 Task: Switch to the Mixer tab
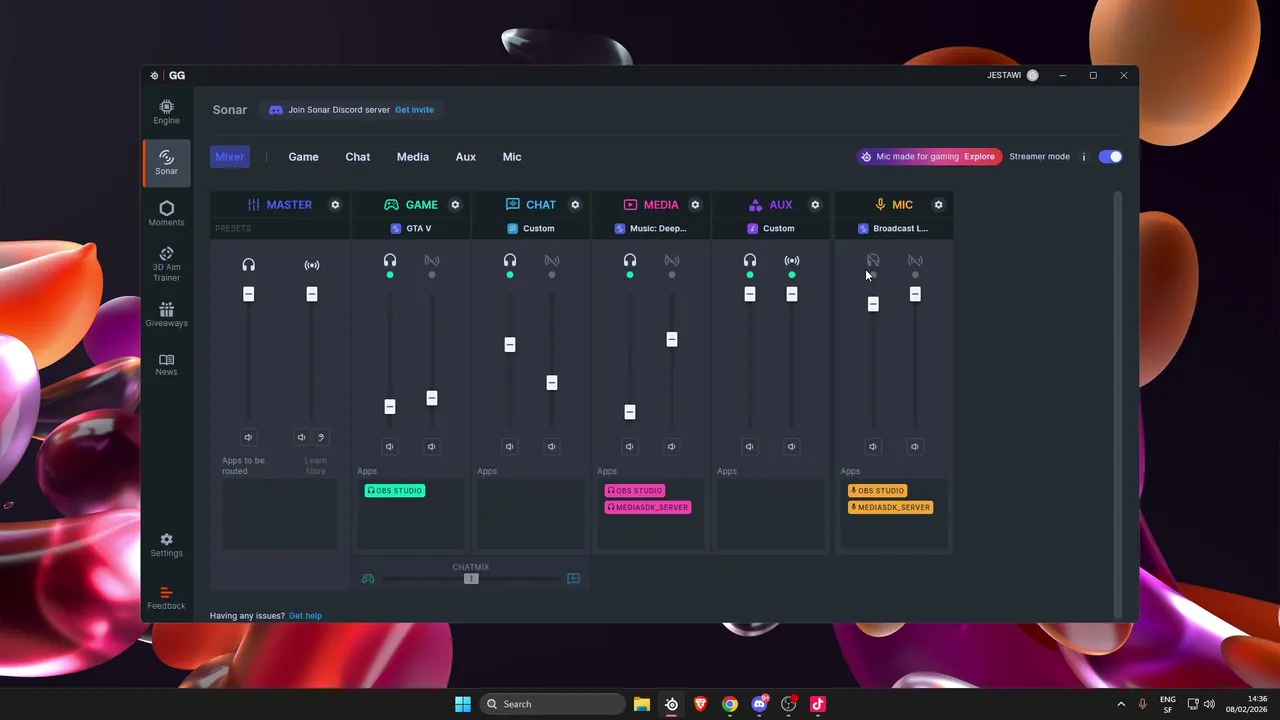230,157
